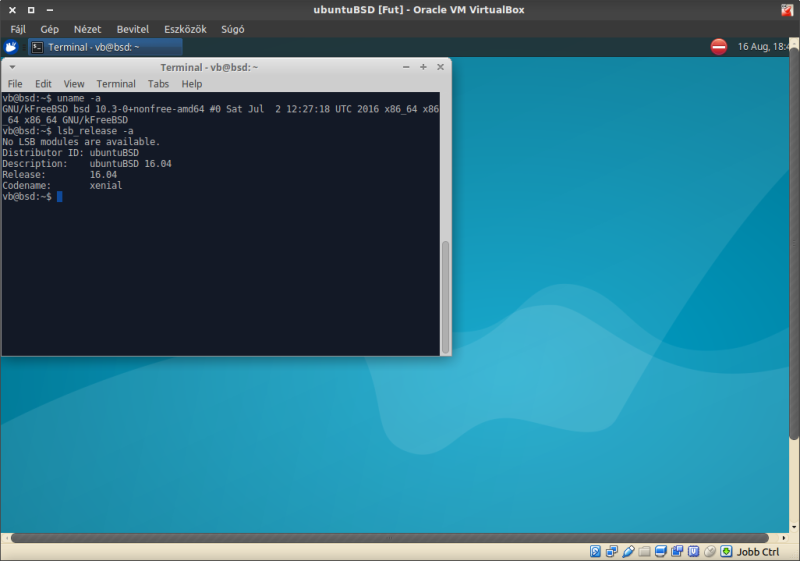
Task: Open the terminal Tabs menu
Action: click(158, 84)
